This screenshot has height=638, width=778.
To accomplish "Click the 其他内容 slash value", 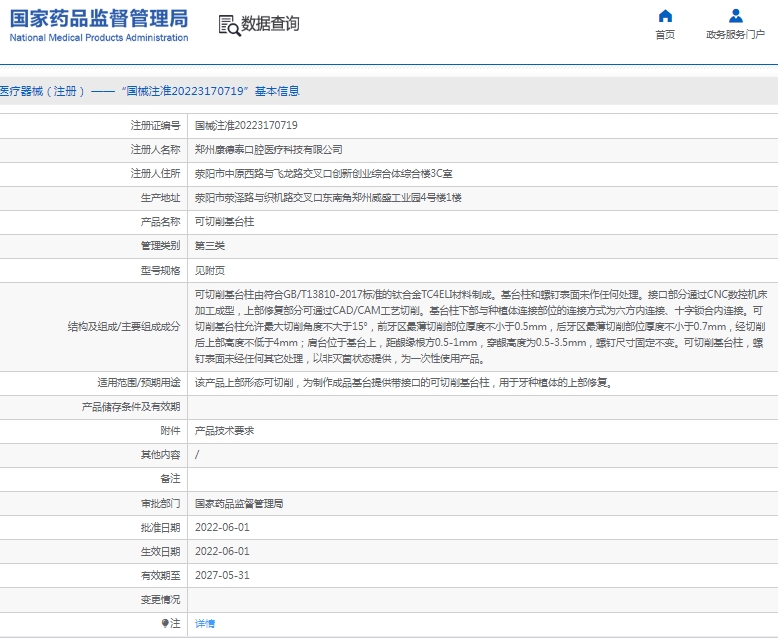I will coord(197,454).
